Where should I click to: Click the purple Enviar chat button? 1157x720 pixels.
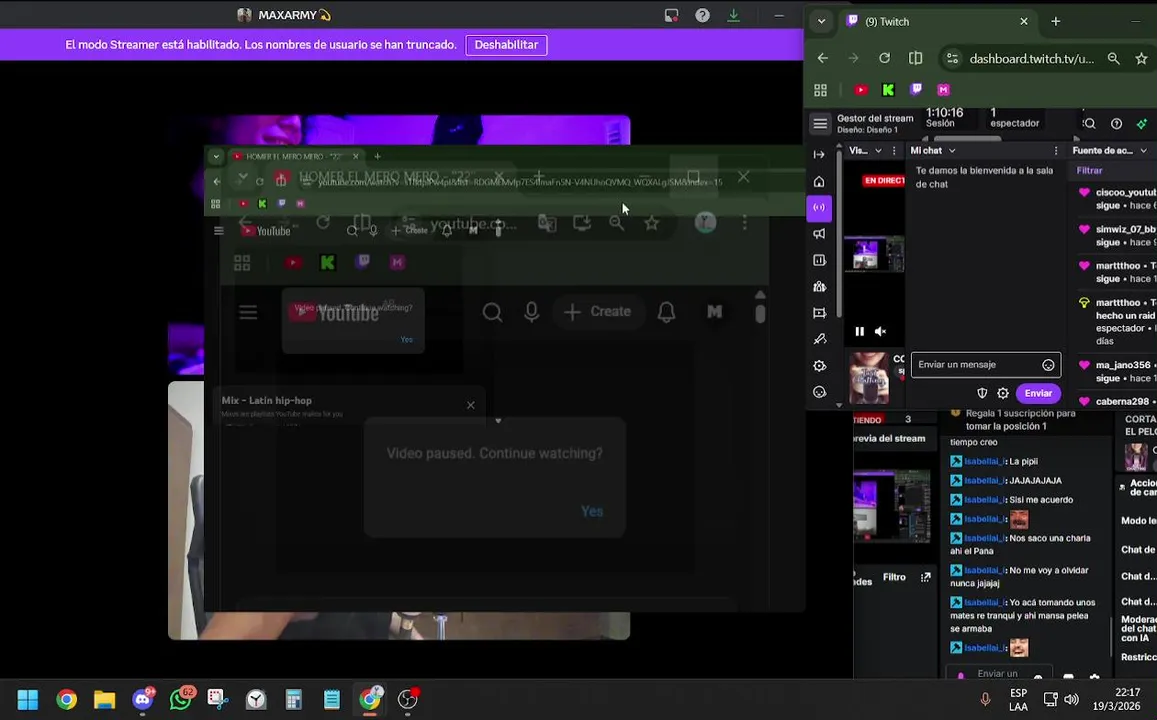point(1038,393)
